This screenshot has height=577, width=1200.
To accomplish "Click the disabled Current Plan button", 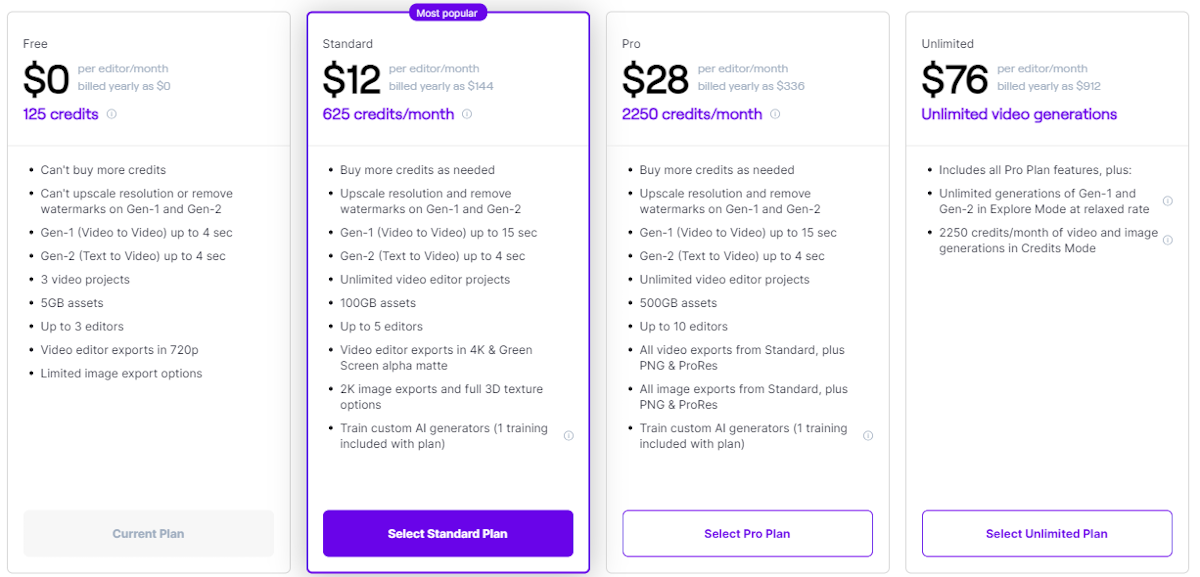I will click(148, 533).
